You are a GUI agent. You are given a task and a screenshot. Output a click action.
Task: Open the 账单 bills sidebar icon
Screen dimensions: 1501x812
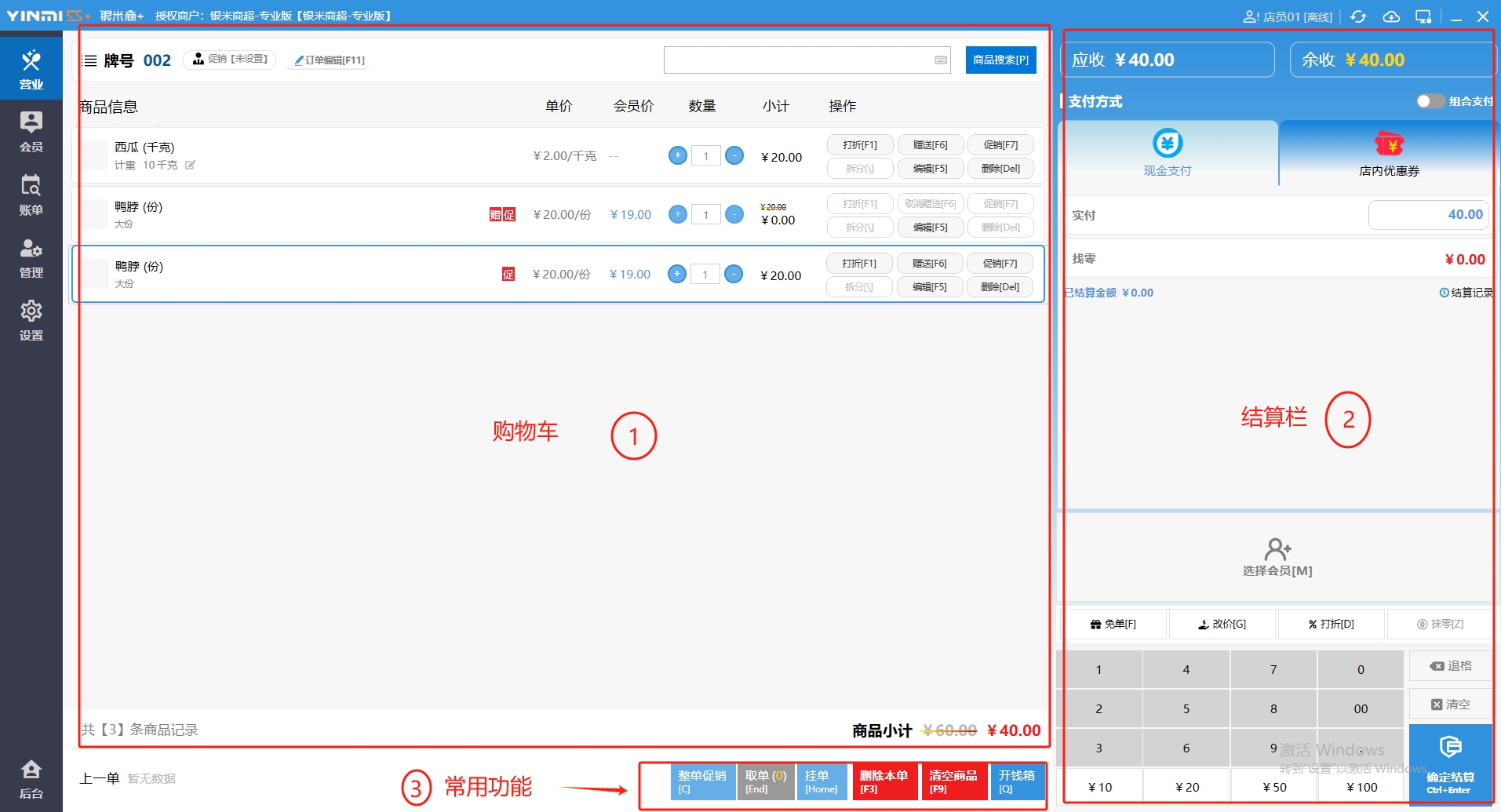coord(31,194)
